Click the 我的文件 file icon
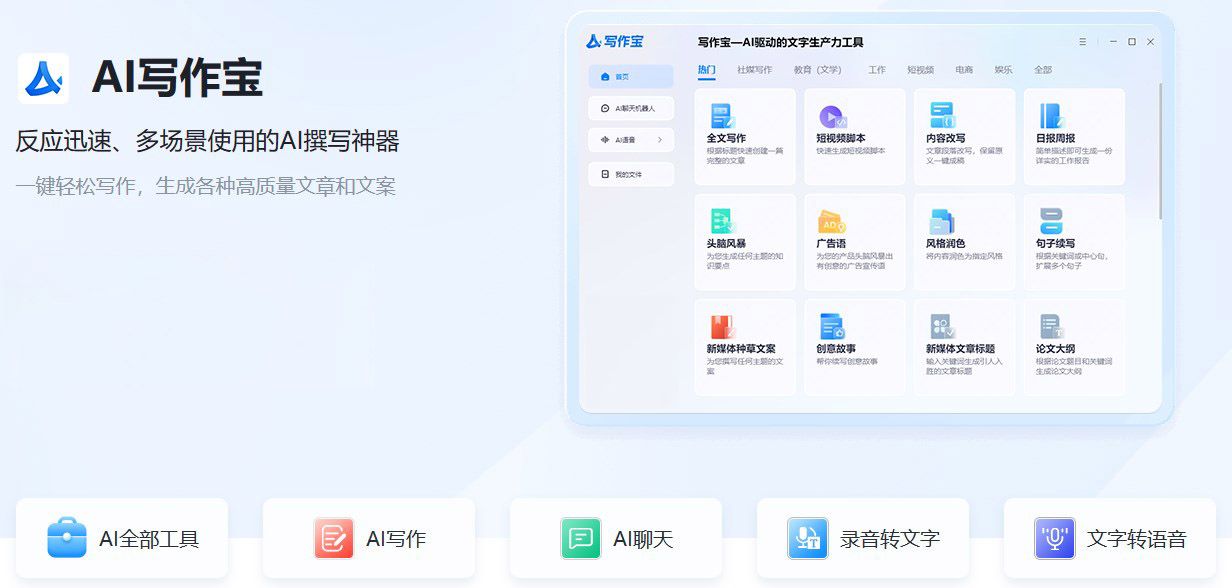Viewport: 1232px width, 588px height. click(x=605, y=174)
